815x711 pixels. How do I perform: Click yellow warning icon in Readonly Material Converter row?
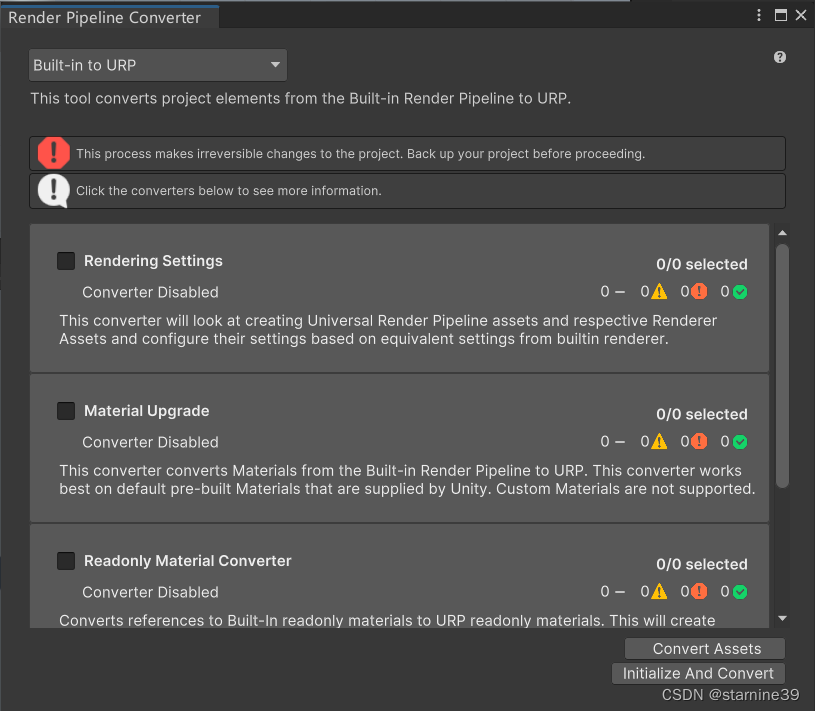pos(659,591)
